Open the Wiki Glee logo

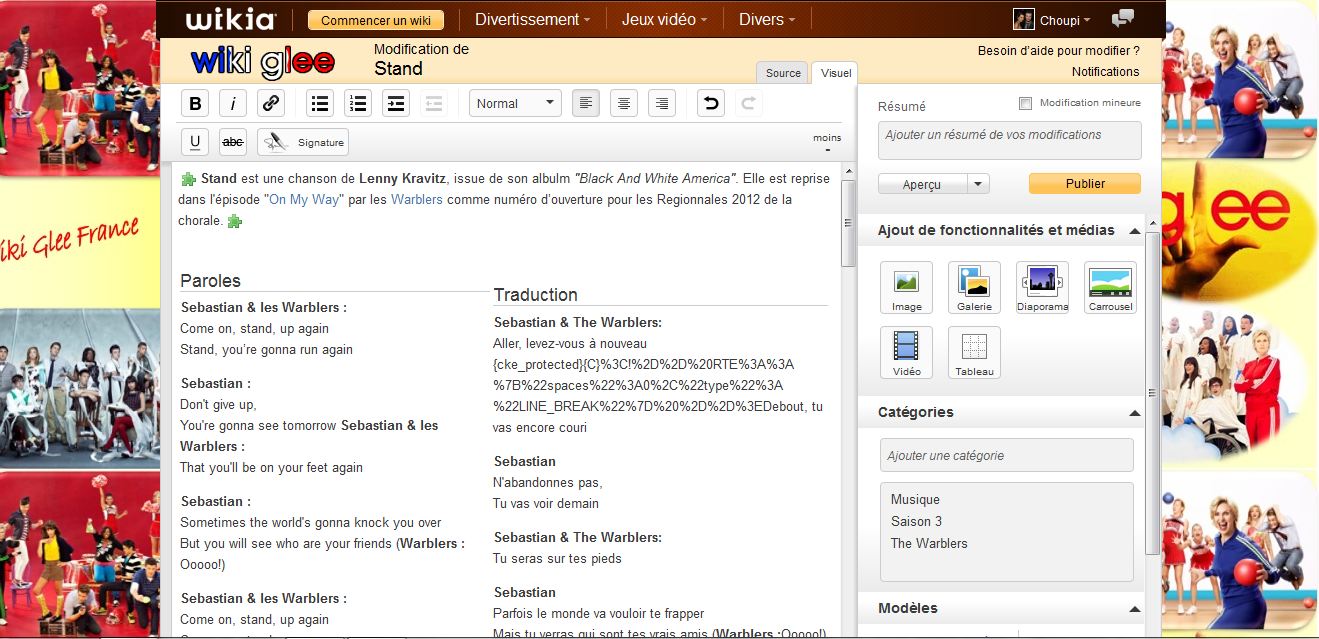coord(262,62)
